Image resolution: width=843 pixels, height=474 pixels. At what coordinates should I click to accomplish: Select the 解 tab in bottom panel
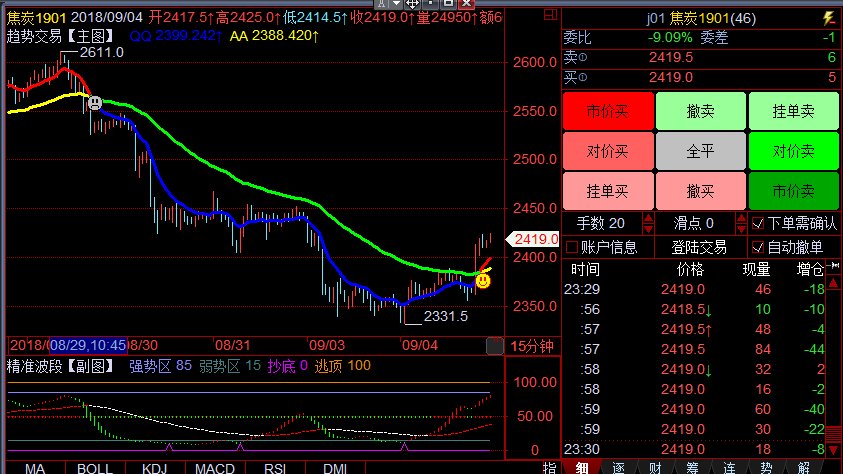click(x=803, y=468)
